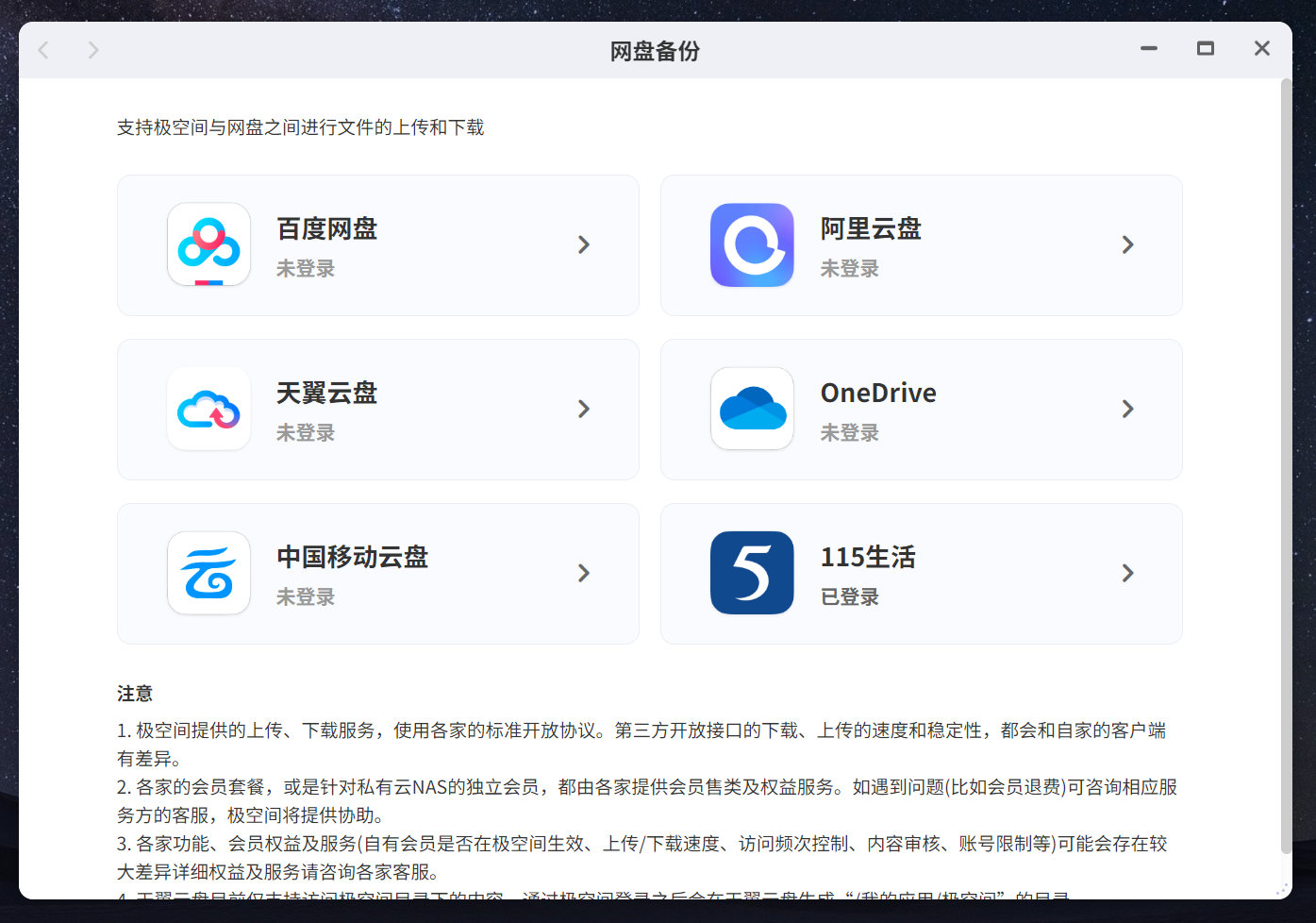Click 未登录 status under 天翼云盘
This screenshot has width=1316, height=923.
(306, 433)
